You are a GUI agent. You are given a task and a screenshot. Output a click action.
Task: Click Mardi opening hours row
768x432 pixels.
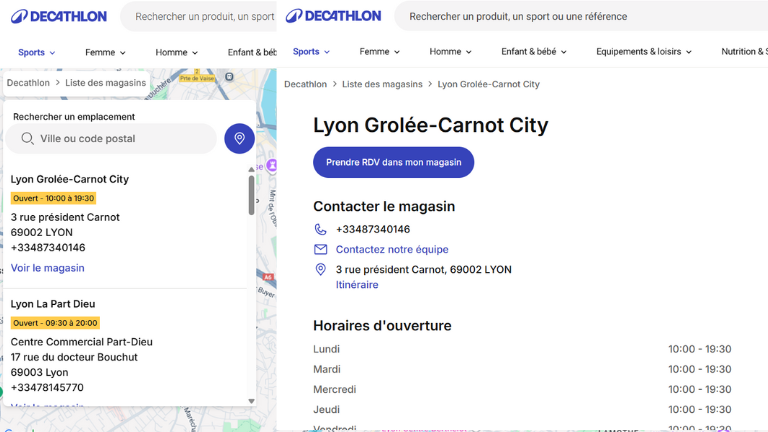522,369
